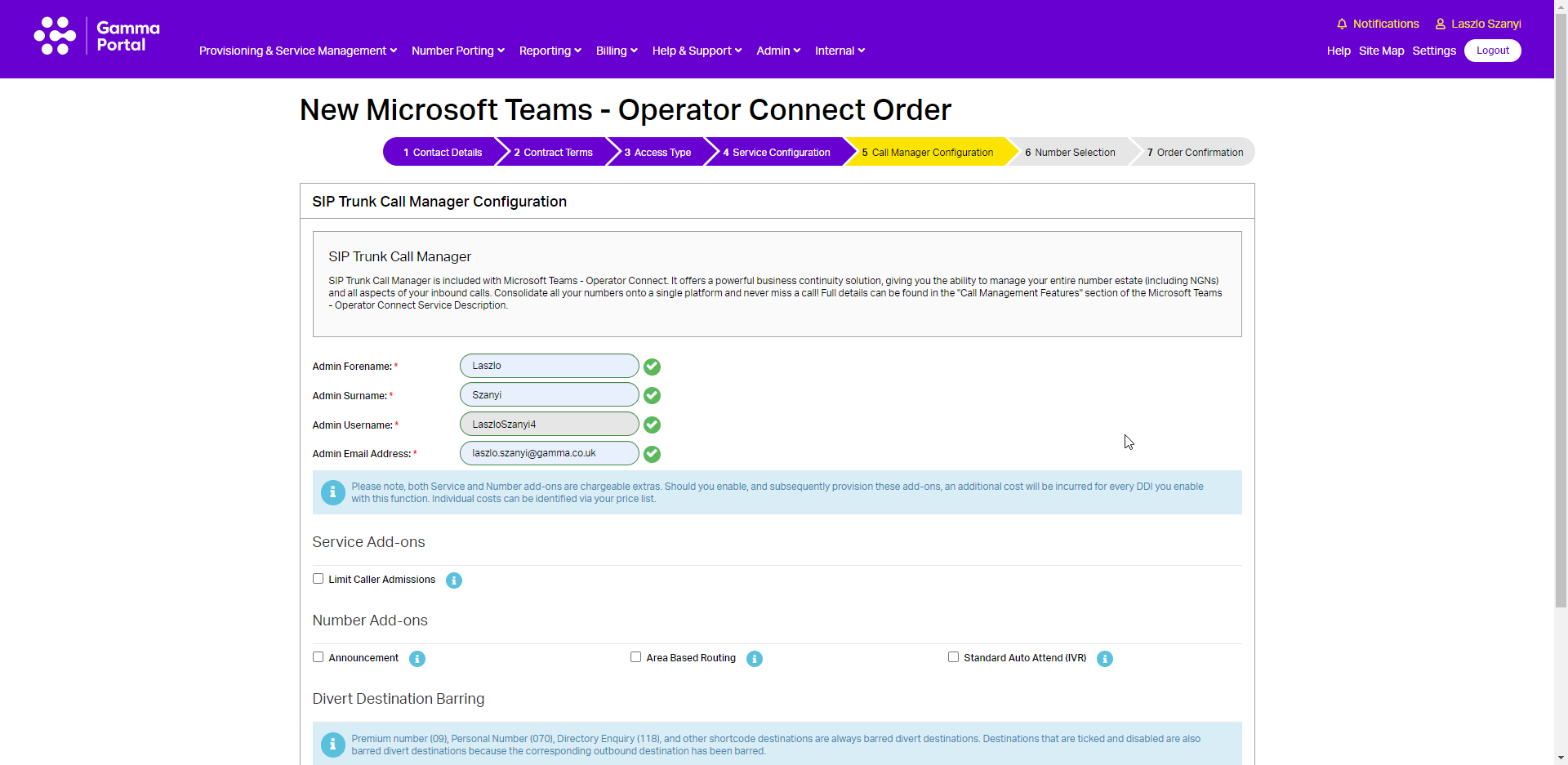
Task: Click the Admin Forename input field
Action: pyautogui.click(x=550, y=366)
